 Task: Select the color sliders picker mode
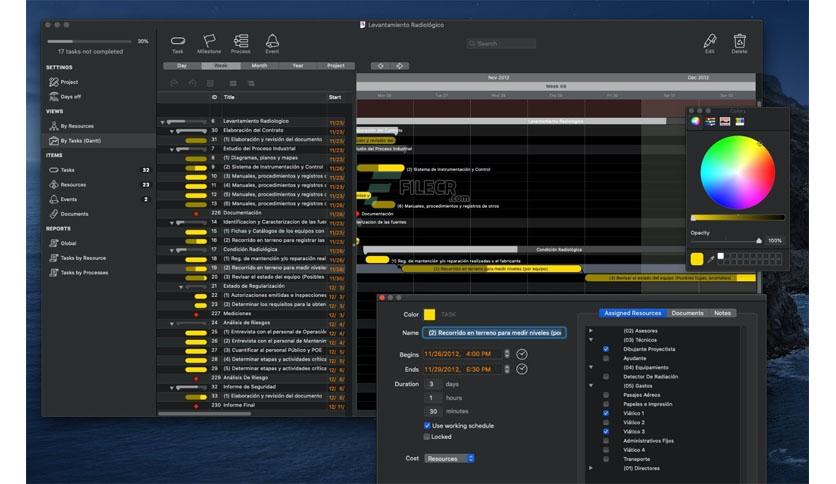[x=710, y=122]
